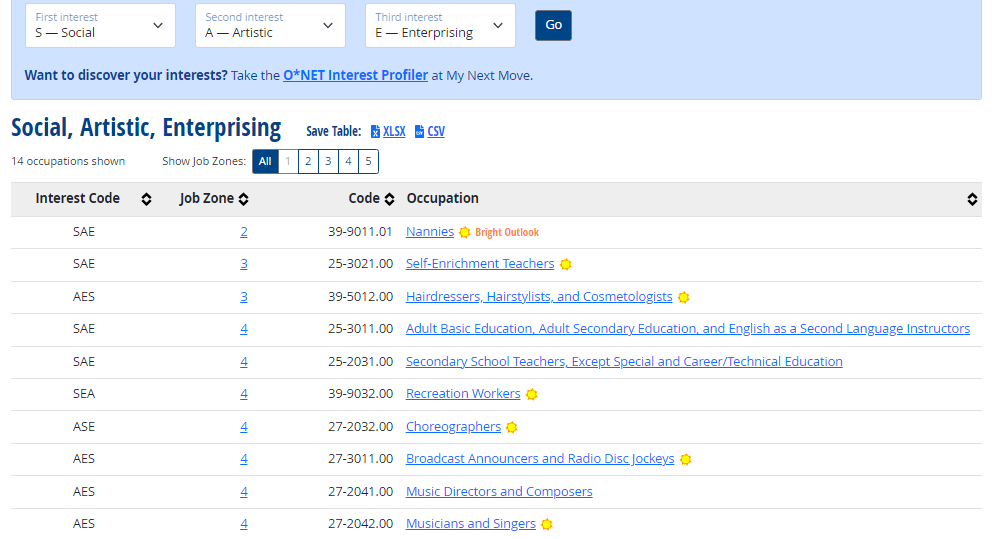Open the First interest dropdown
The width and height of the screenshot is (1004, 539).
tap(100, 26)
